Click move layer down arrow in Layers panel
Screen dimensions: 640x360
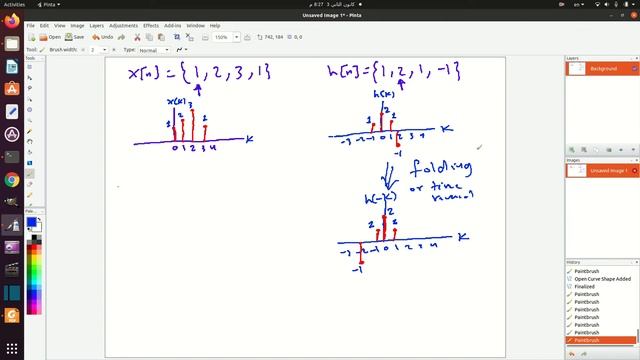[633, 150]
